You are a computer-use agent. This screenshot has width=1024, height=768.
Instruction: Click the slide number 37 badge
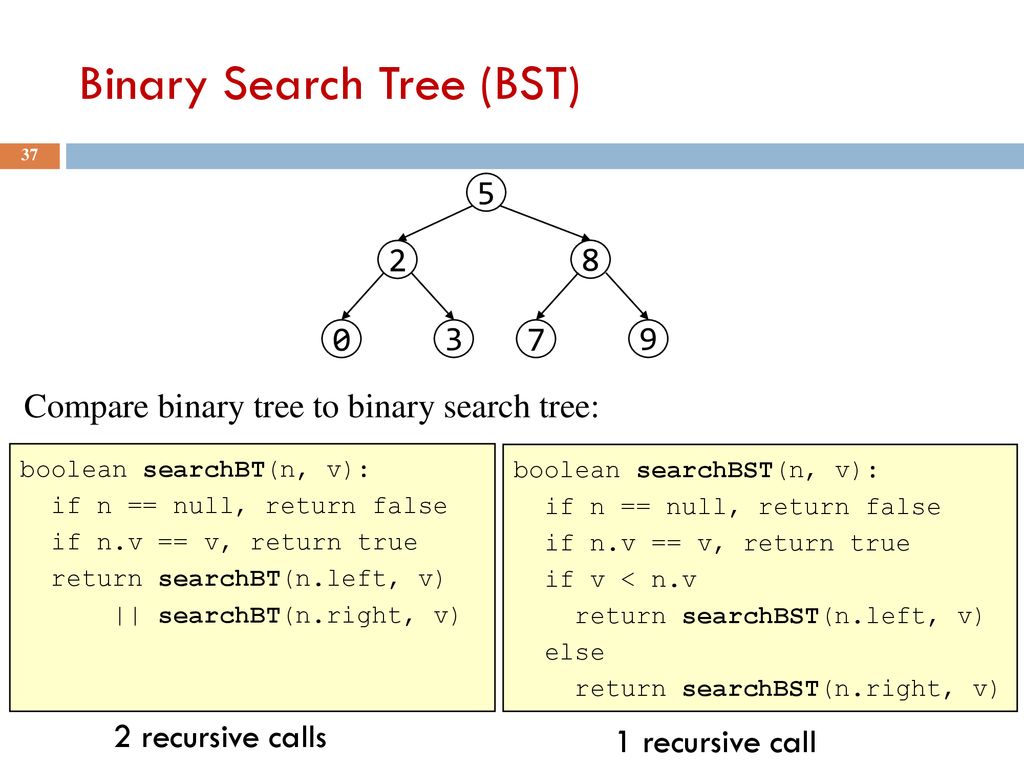(x=29, y=155)
